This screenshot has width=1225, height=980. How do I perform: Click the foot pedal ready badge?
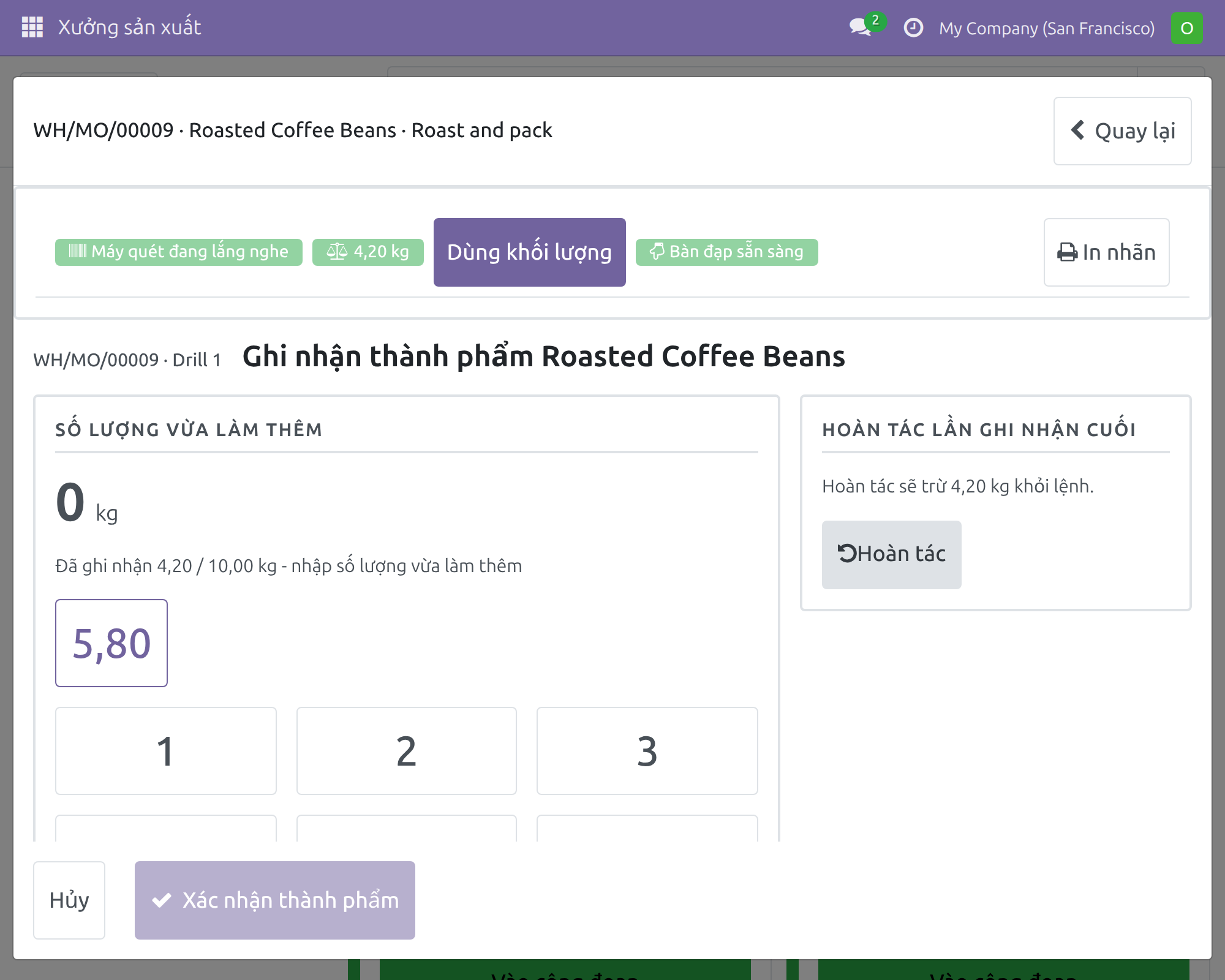[x=726, y=252]
